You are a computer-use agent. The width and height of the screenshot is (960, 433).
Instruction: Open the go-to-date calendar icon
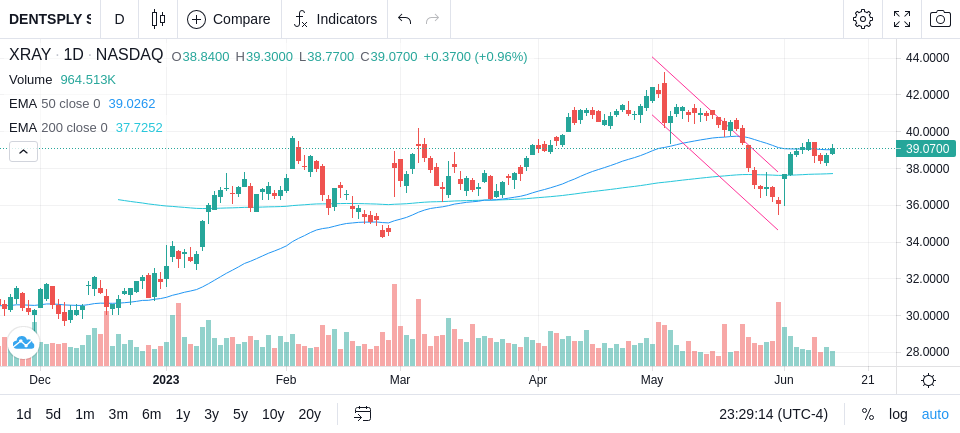[362, 414]
